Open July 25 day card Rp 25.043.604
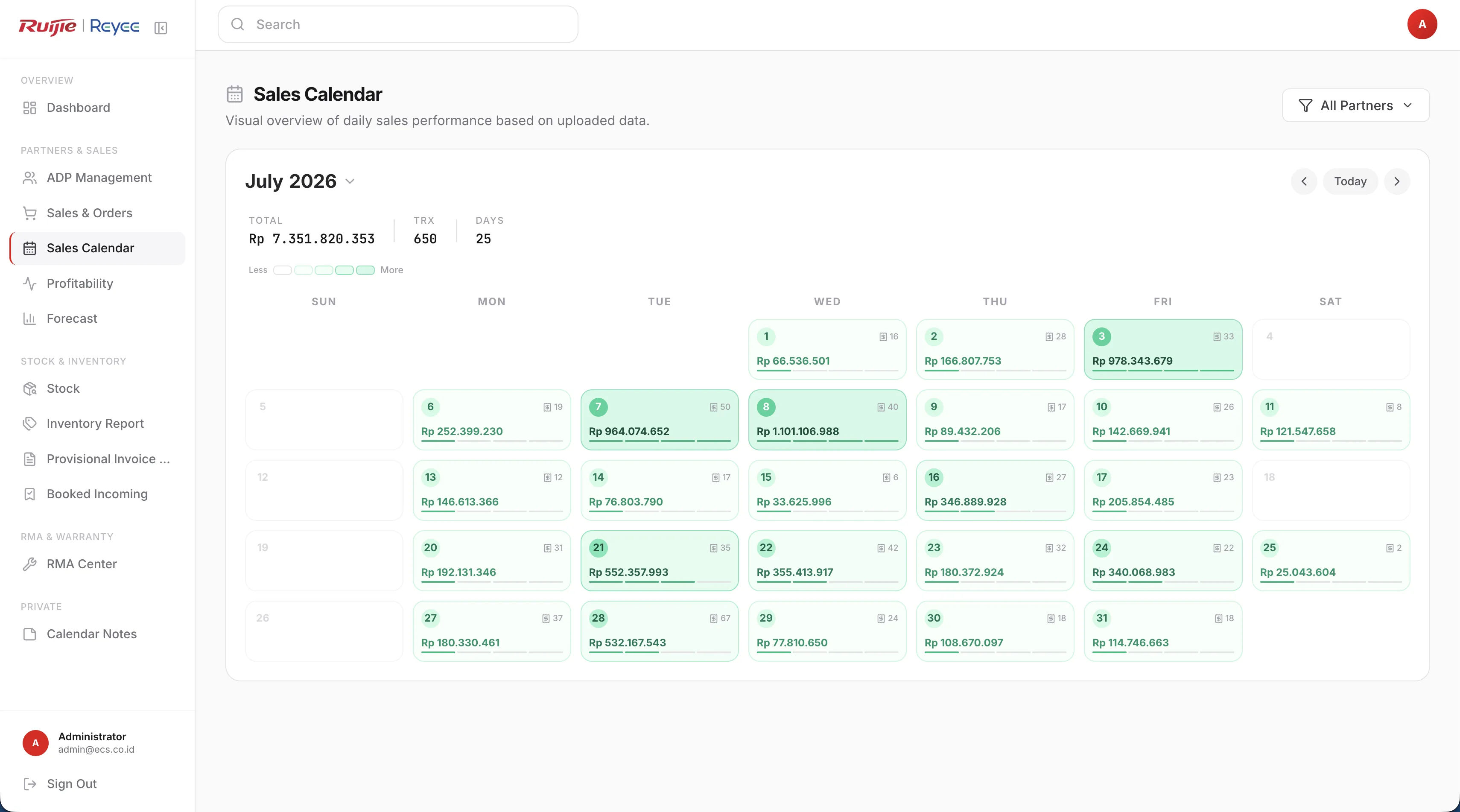1460x812 pixels. point(1331,561)
